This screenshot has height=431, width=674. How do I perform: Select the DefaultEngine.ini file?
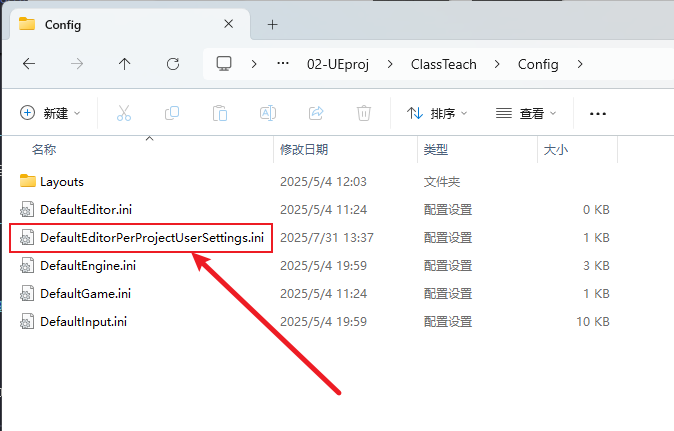pyautogui.click(x=87, y=266)
